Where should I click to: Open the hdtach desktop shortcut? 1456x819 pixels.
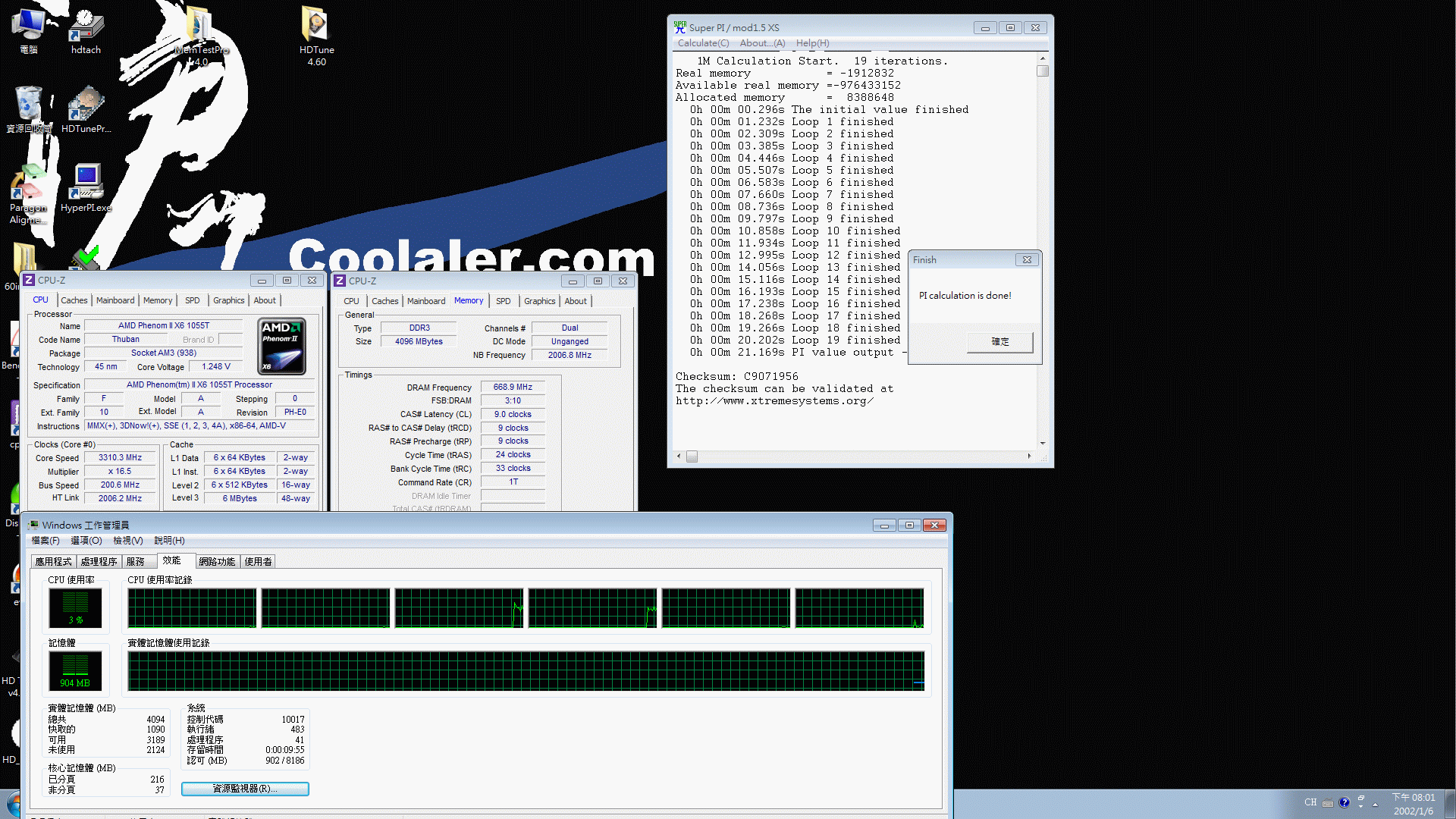click(86, 30)
